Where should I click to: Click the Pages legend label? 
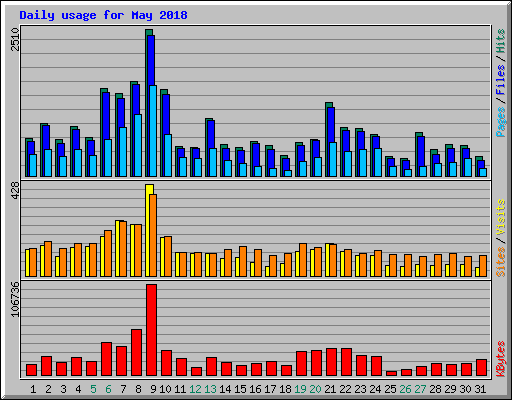click(501, 122)
